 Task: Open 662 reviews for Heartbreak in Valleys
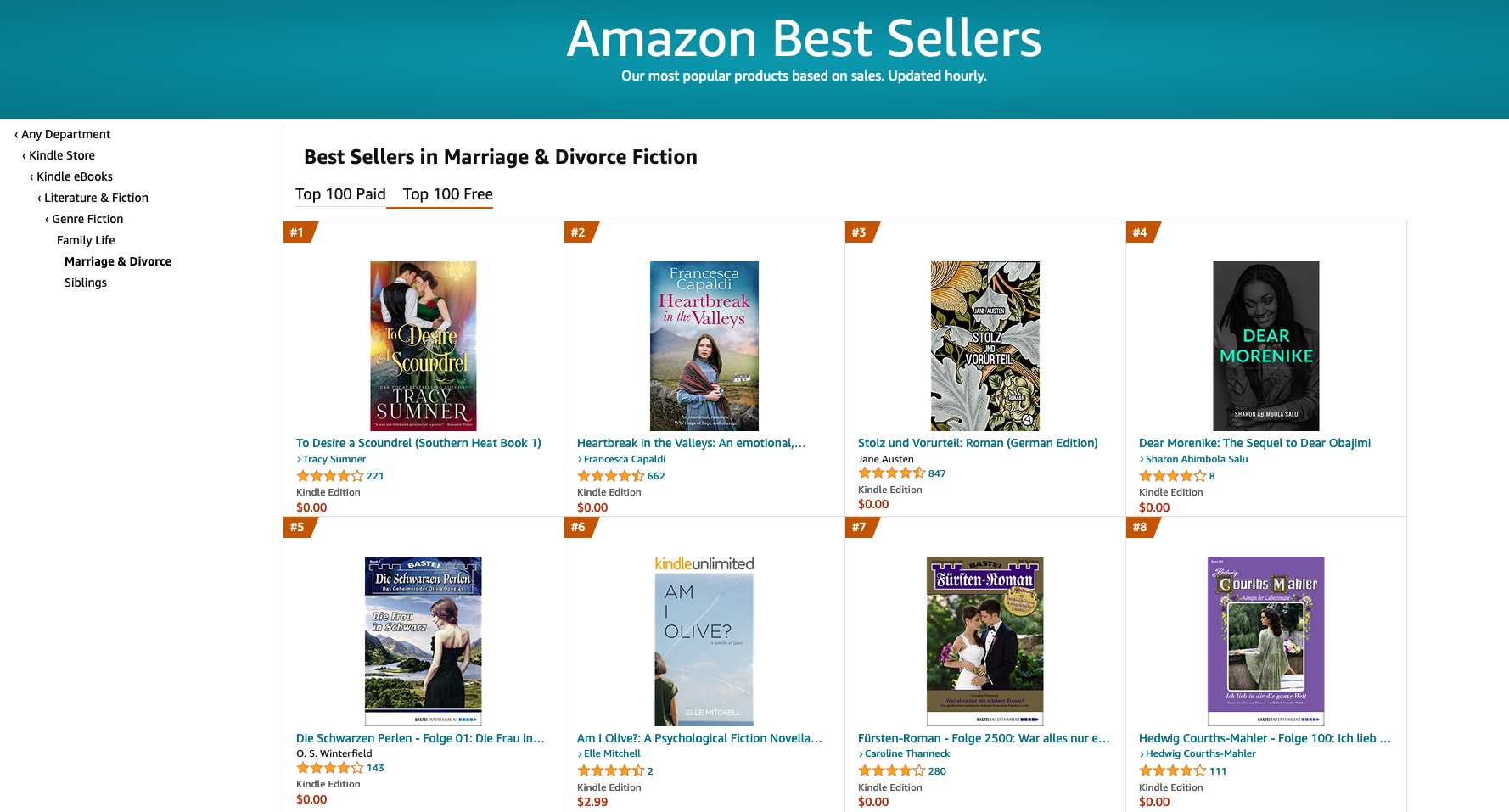[656, 476]
